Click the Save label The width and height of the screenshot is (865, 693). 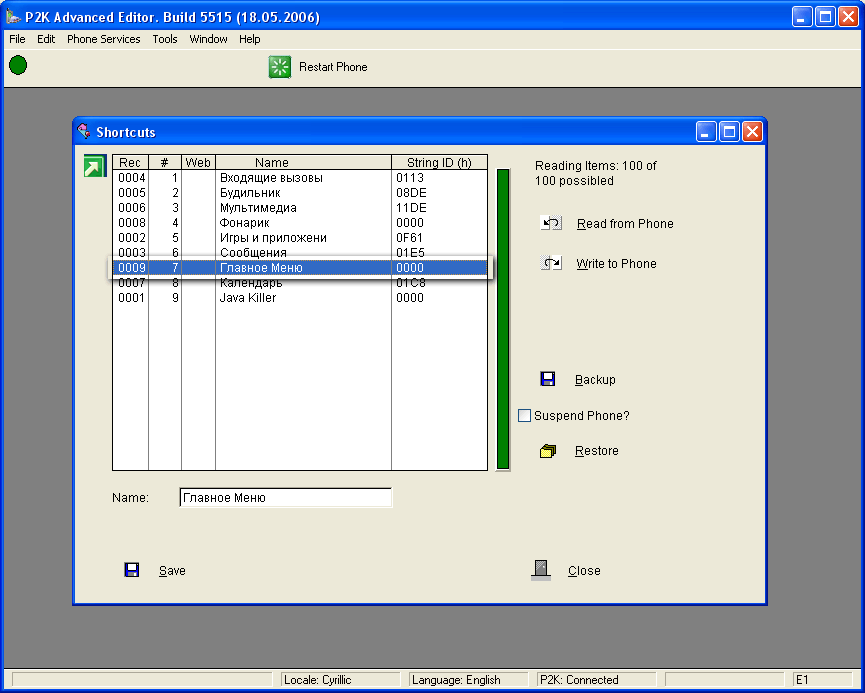tap(172, 571)
